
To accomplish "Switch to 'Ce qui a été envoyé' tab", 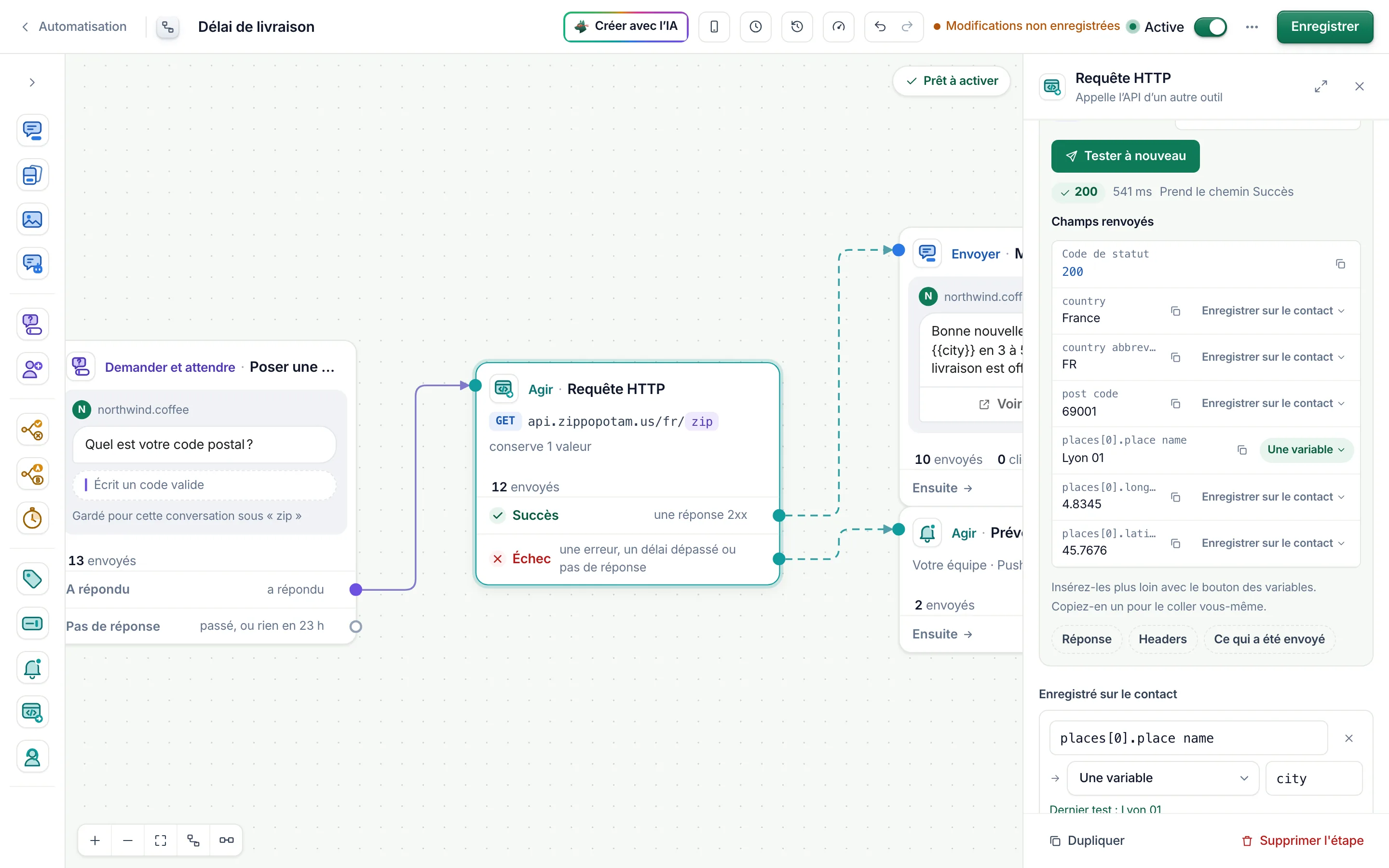I will pyautogui.click(x=1269, y=639).
